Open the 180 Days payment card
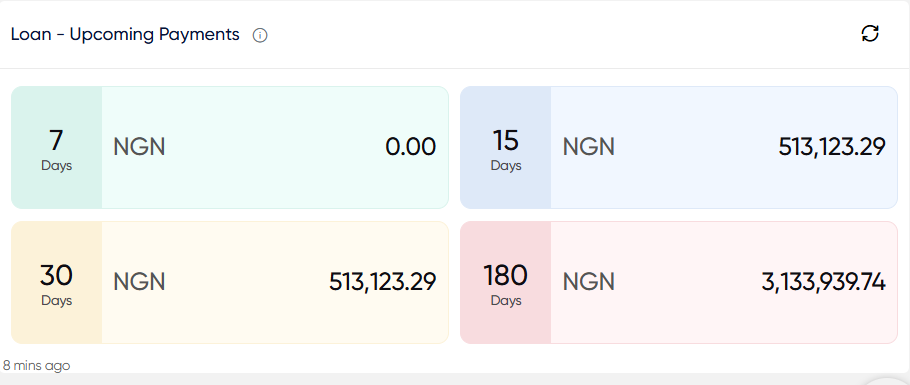 click(679, 282)
